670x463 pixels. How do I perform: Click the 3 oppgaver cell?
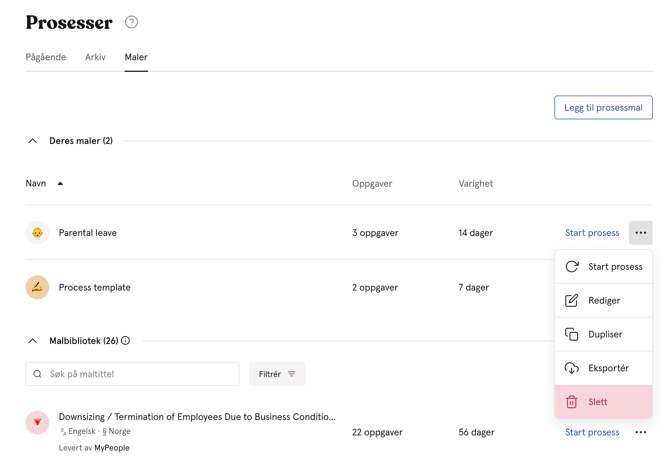coord(375,233)
